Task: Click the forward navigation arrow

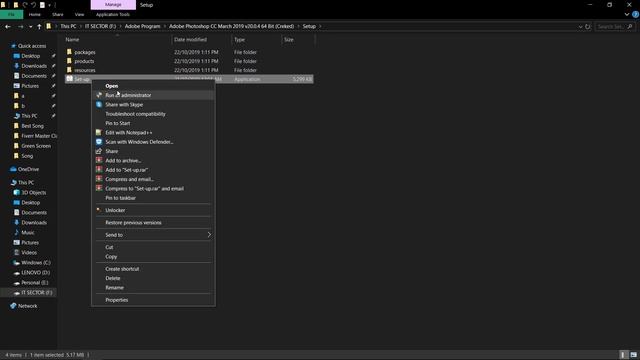Action: pos(20,27)
